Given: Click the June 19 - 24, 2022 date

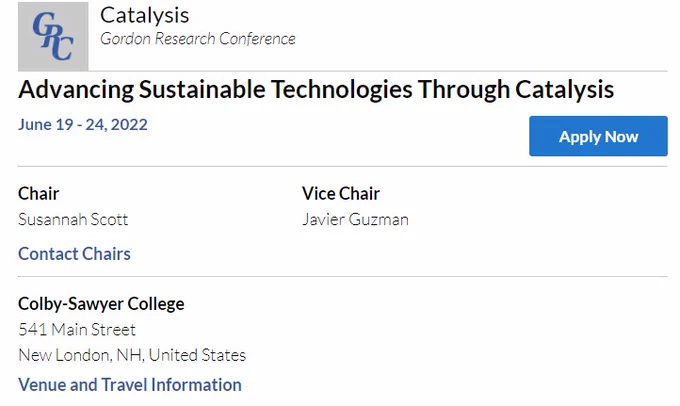Looking at the screenshot, I should (x=83, y=125).
